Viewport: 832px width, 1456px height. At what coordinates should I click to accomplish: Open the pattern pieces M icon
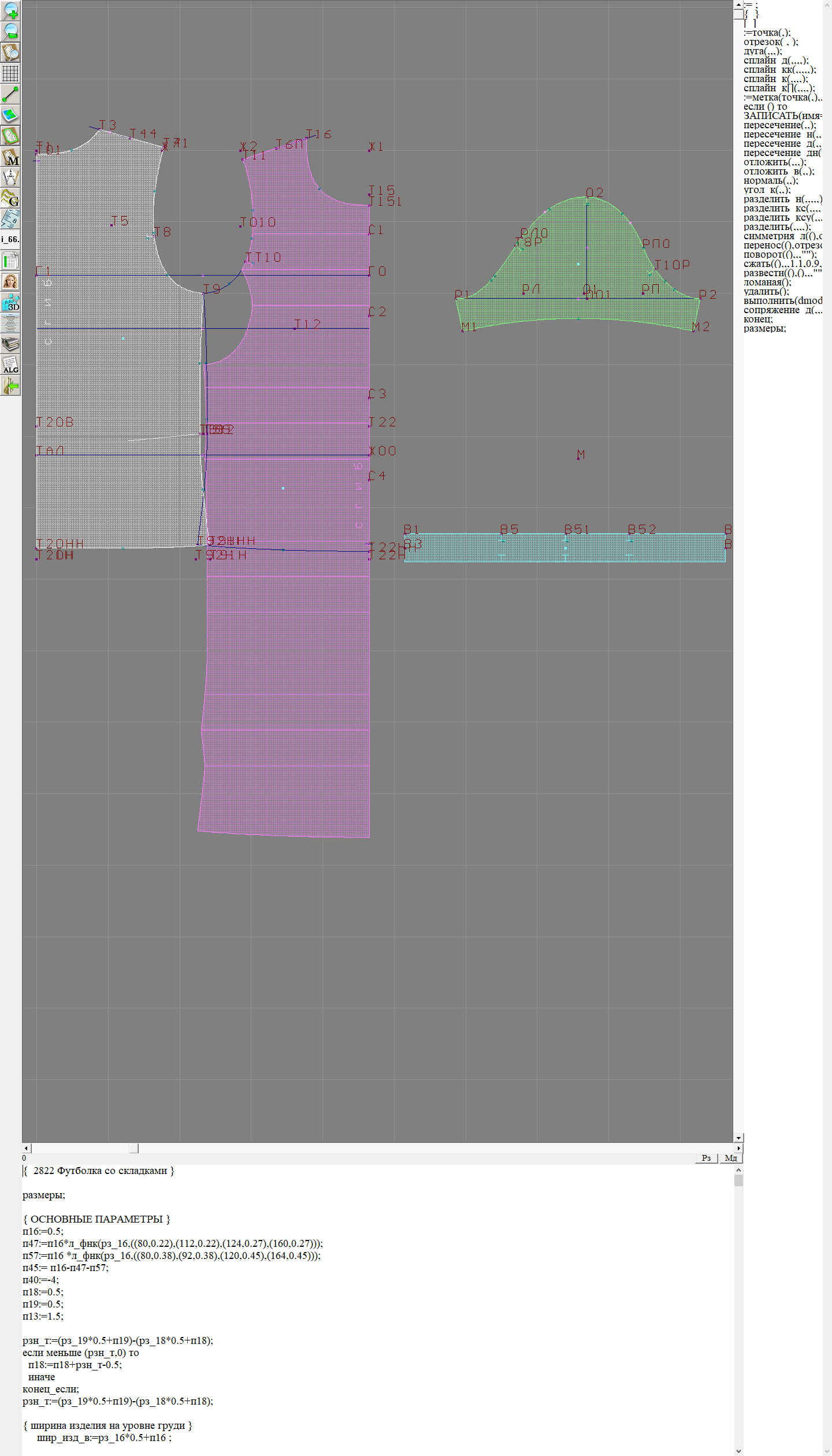tap(10, 157)
